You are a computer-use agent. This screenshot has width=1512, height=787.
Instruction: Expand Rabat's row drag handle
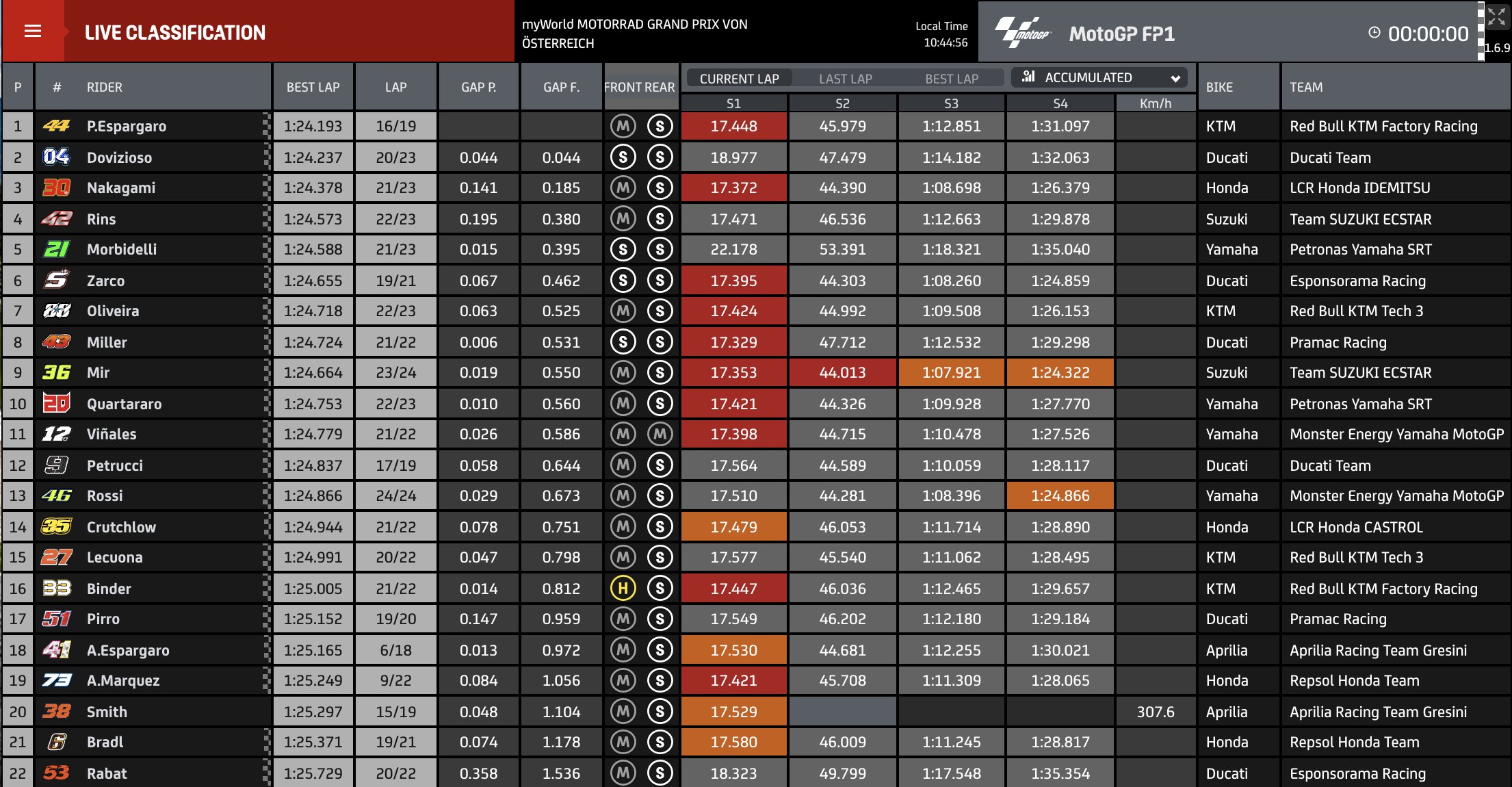point(266,773)
